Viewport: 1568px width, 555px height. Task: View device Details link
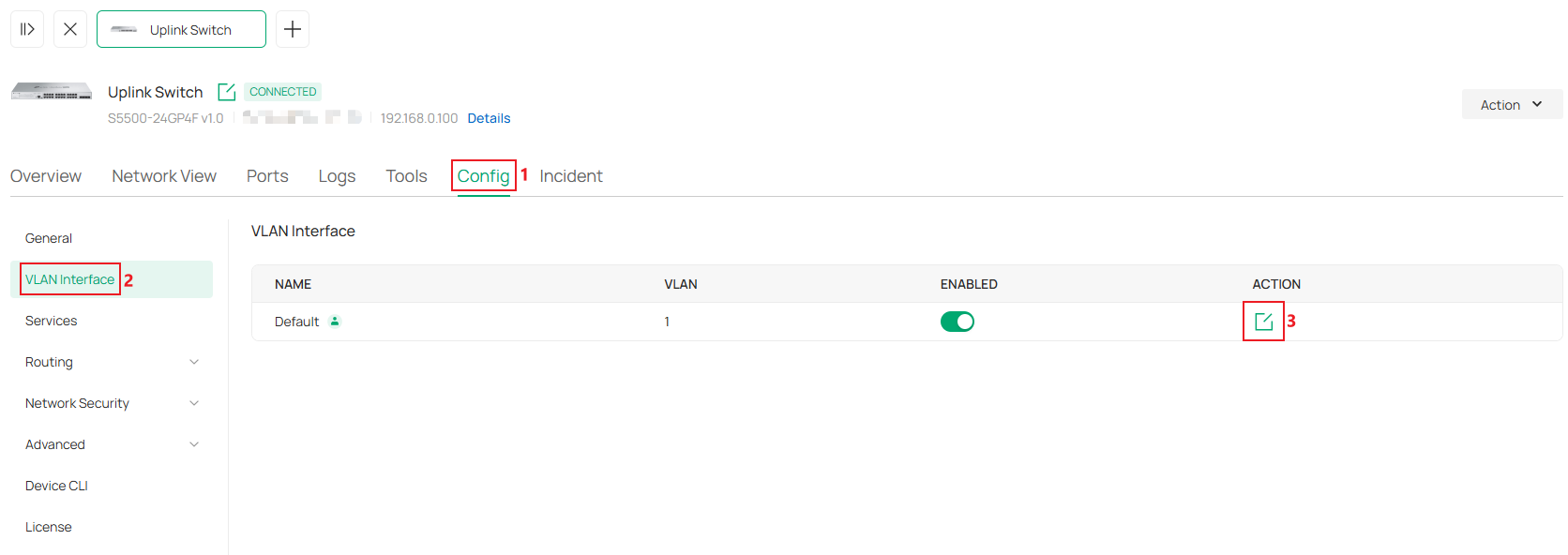click(489, 117)
